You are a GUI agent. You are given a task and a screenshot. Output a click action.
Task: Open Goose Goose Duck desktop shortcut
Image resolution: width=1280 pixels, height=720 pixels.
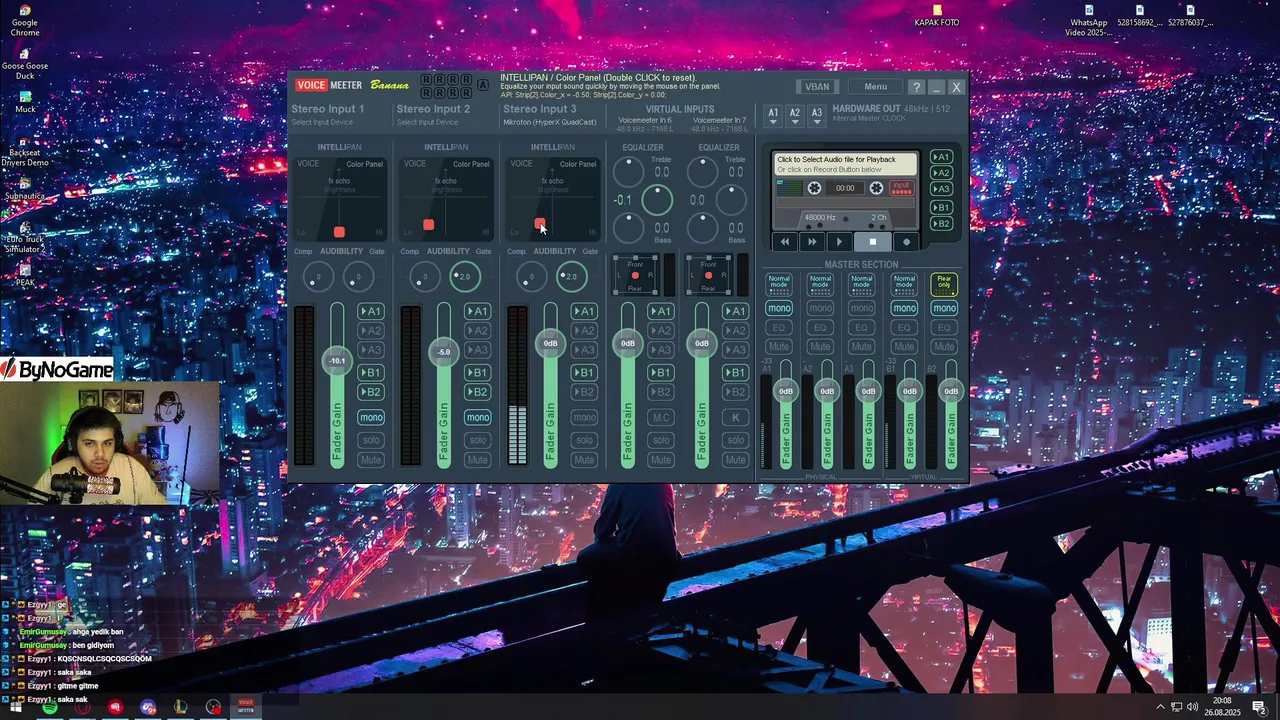[x=25, y=64]
